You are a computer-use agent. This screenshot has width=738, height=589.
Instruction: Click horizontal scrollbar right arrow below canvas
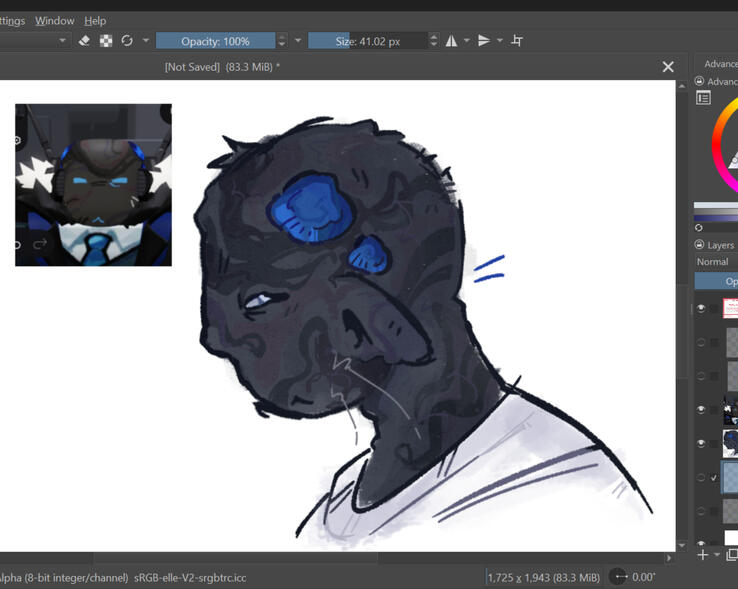coord(669,558)
